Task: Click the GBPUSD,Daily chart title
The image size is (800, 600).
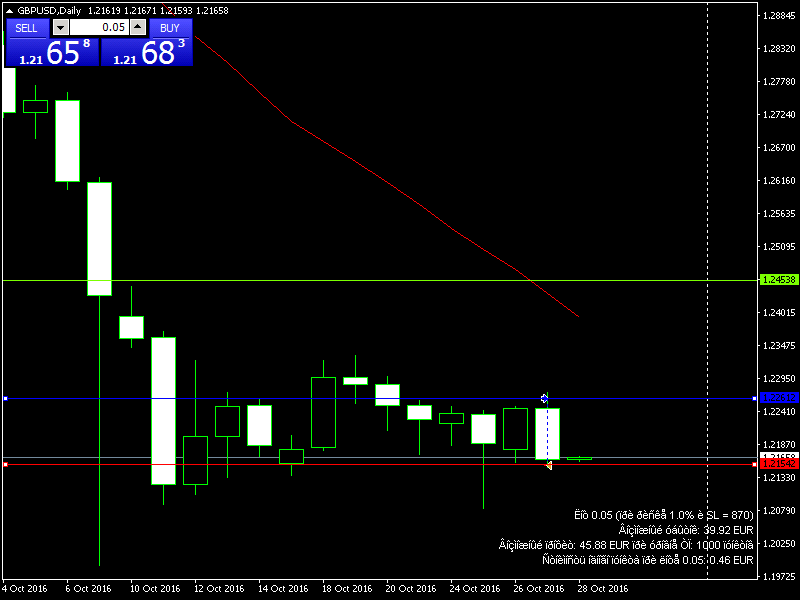Action: (49, 11)
